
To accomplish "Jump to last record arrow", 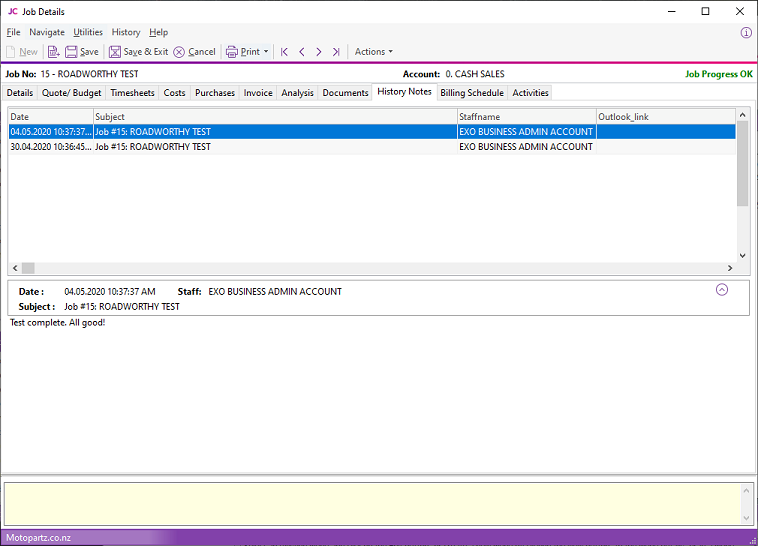I will [336, 52].
